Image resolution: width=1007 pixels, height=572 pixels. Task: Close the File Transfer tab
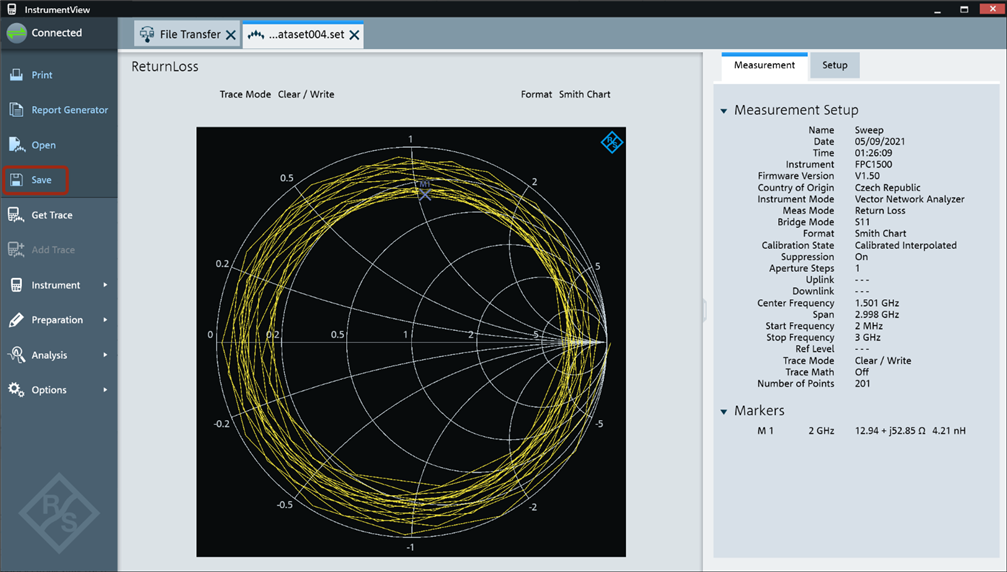pyautogui.click(x=231, y=35)
